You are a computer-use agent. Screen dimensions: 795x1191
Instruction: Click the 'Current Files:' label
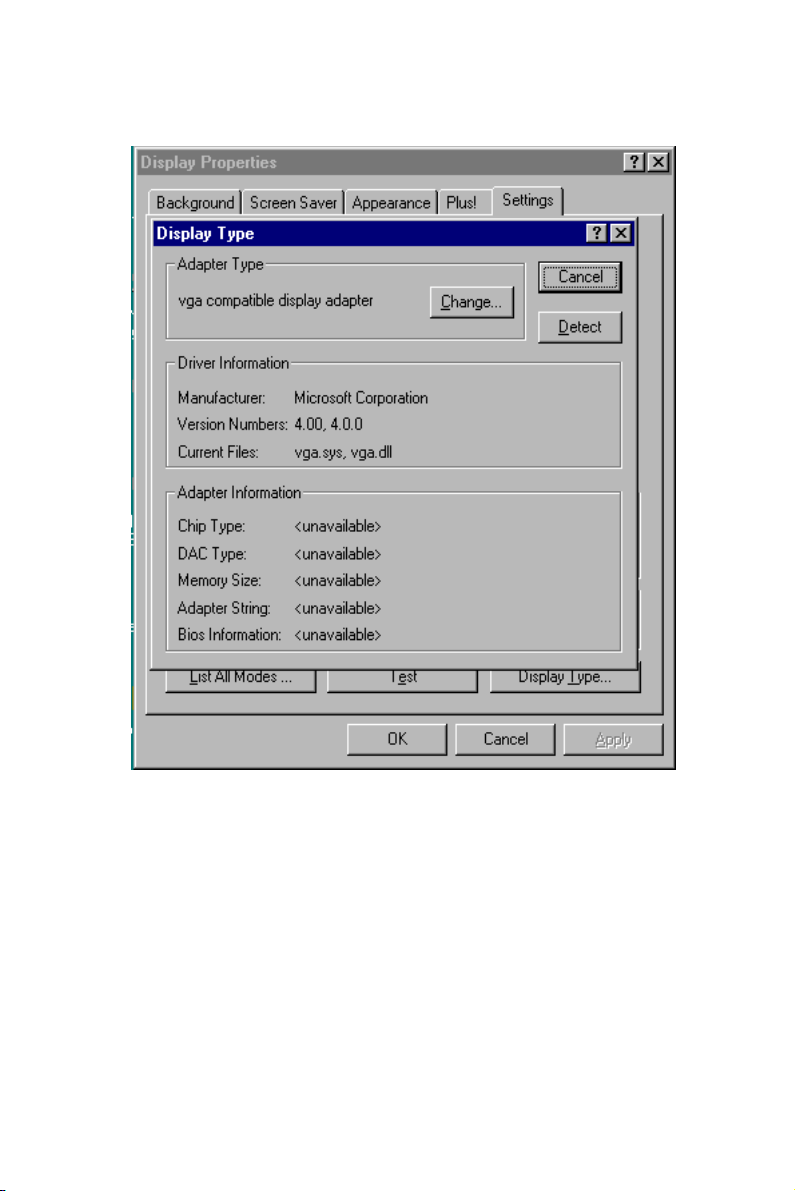tap(218, 453)
